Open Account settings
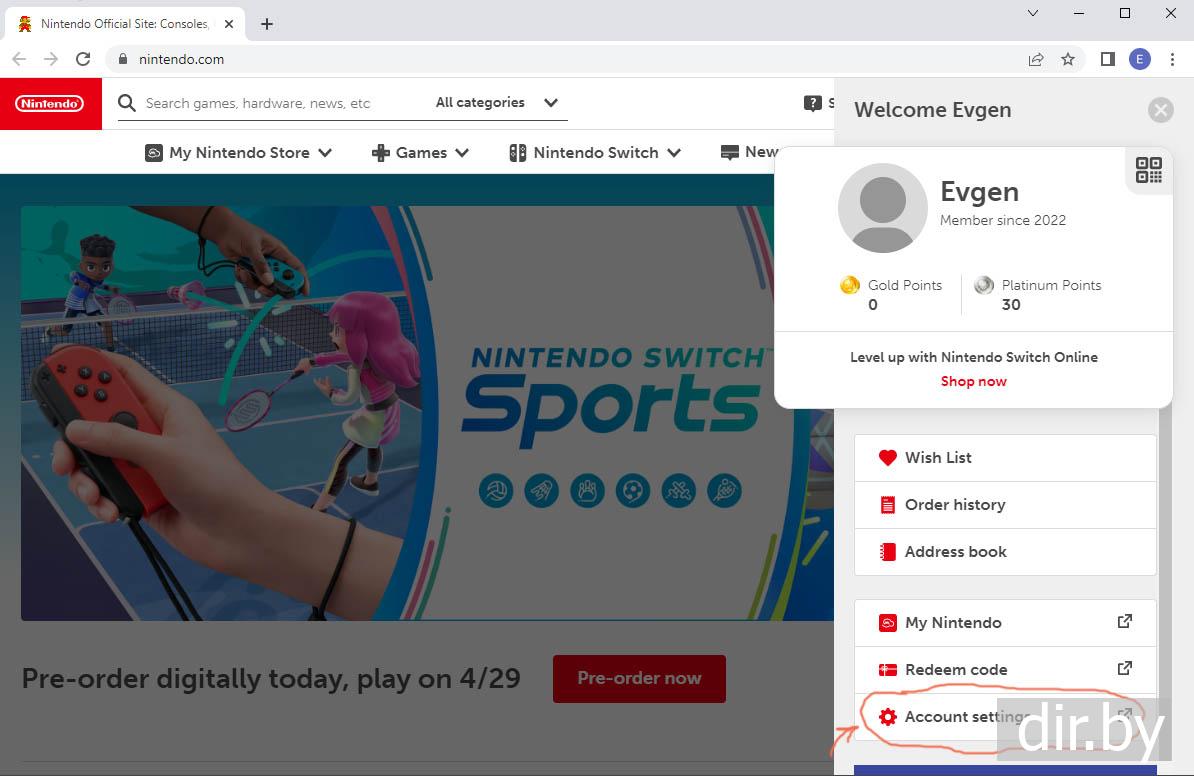This screenshot has height=776, width=1194. click(x=1005, y=717)
